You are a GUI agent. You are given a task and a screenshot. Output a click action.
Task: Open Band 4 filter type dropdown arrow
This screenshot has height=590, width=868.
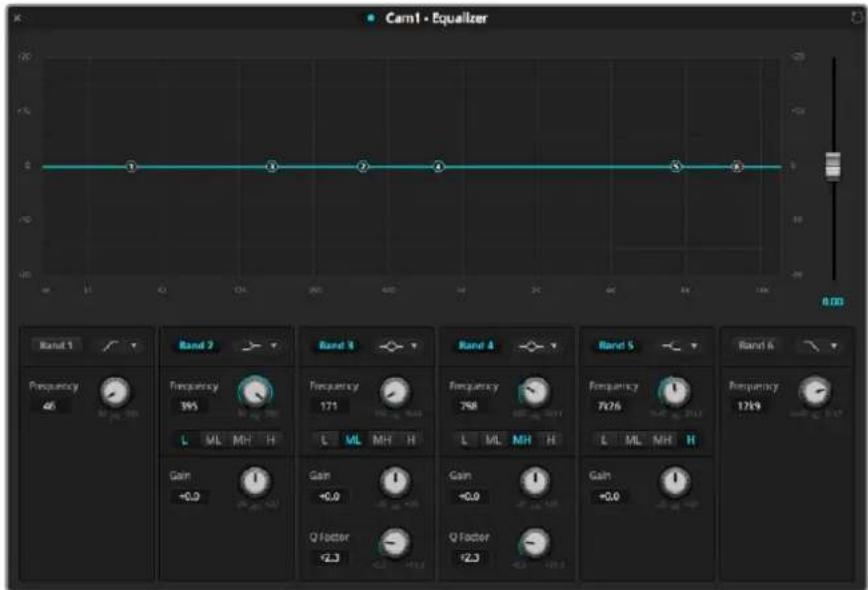(x=554, y=346)
